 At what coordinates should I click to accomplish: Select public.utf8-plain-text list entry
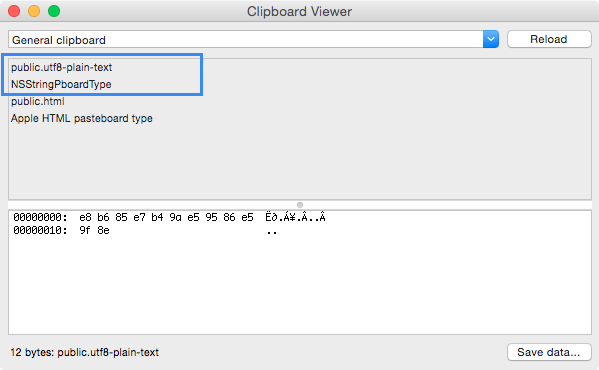61,67
